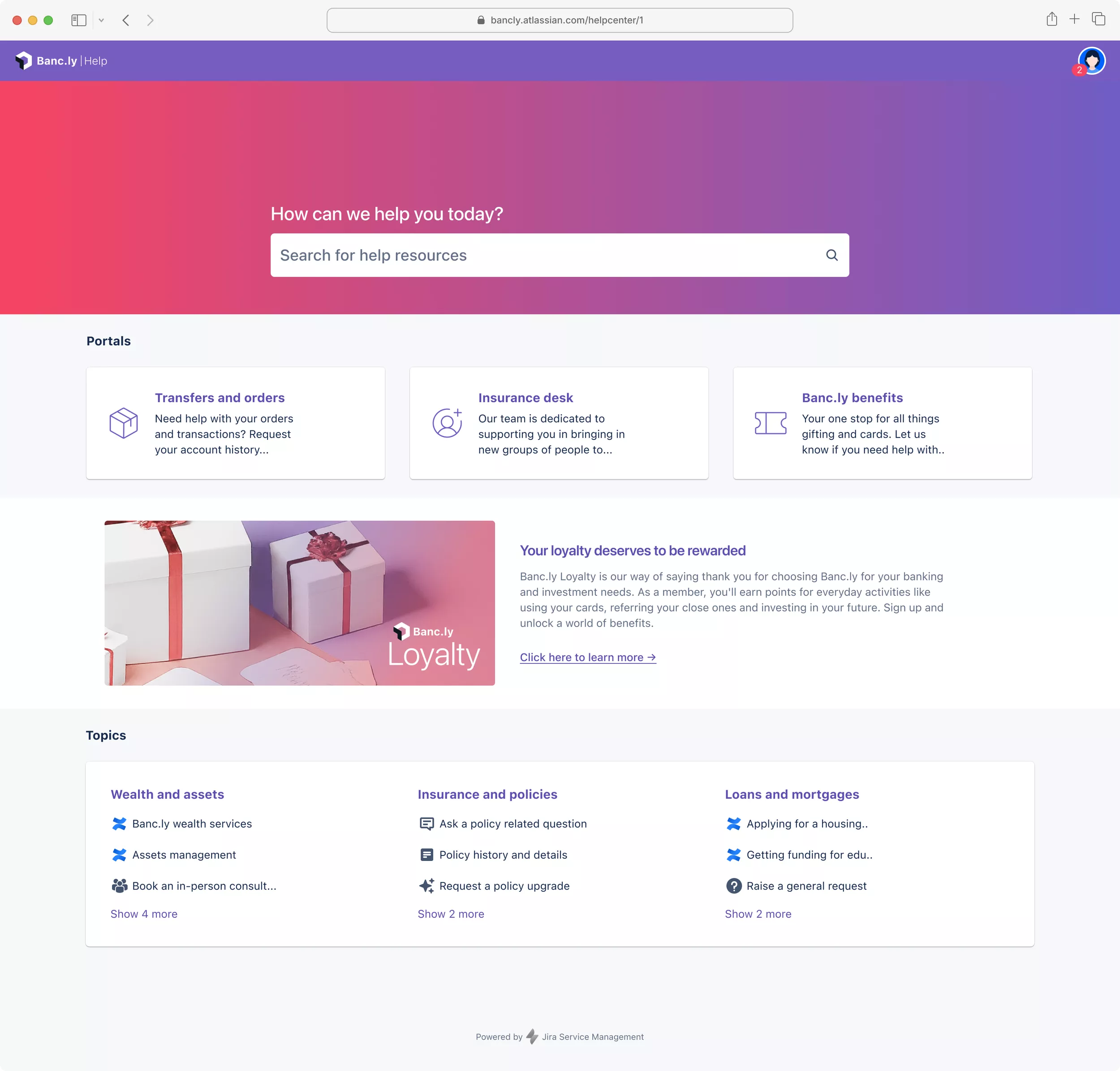Click the search magnifier icon
Viewport: 1120px width, 1071px height.
pos(832,255)
